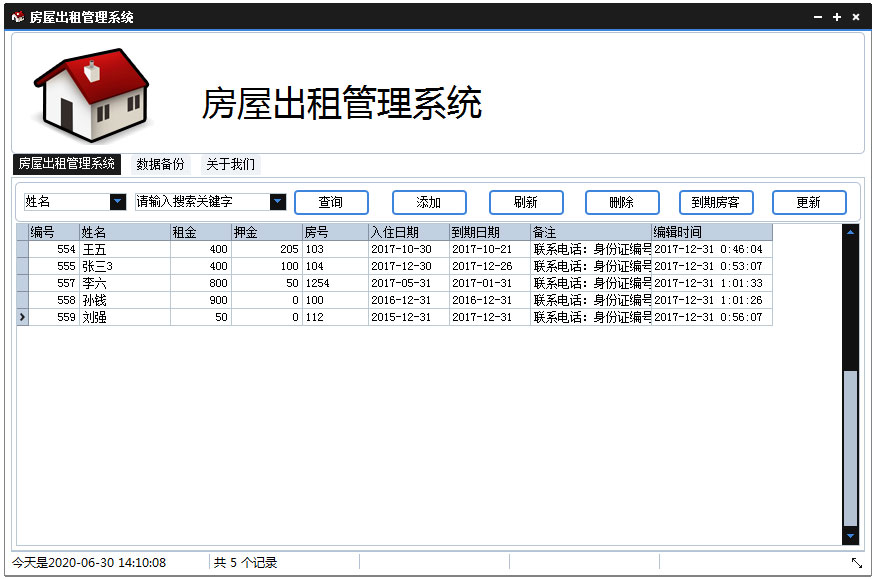Click the 备注 column header

pyautogui.click(x=591, y=232)
